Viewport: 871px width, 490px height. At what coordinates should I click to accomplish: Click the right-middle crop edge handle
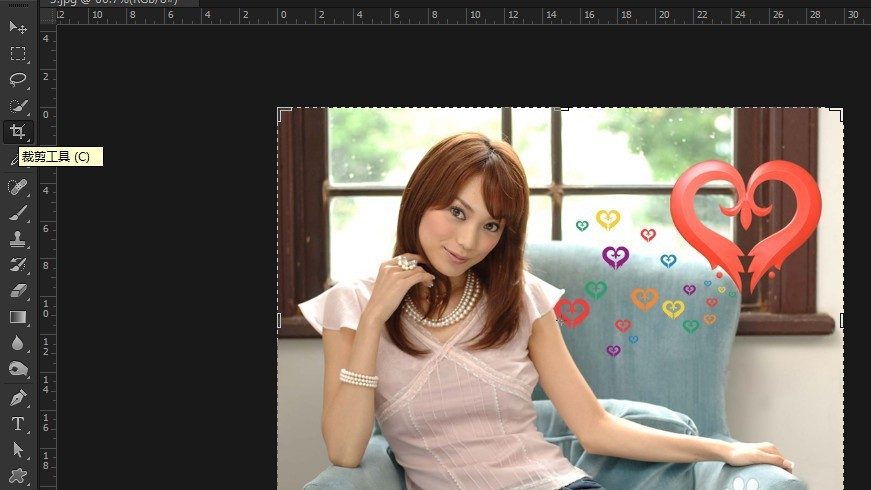(x=842, y=321)
